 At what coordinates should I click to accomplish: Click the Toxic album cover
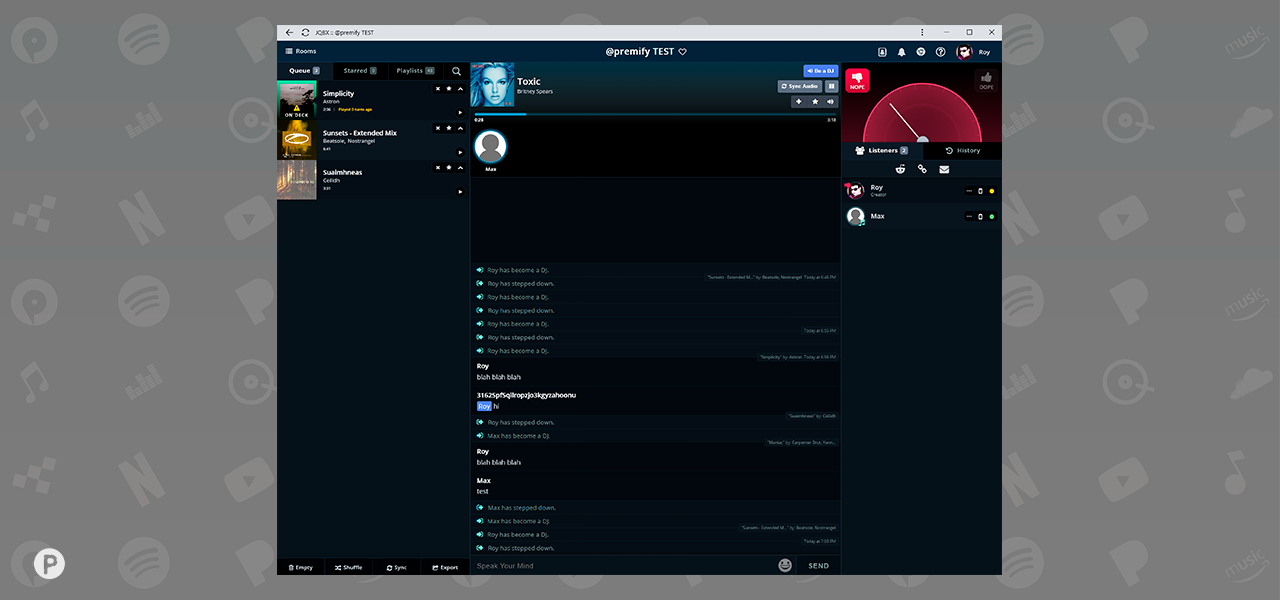click(x=492, y=85)
